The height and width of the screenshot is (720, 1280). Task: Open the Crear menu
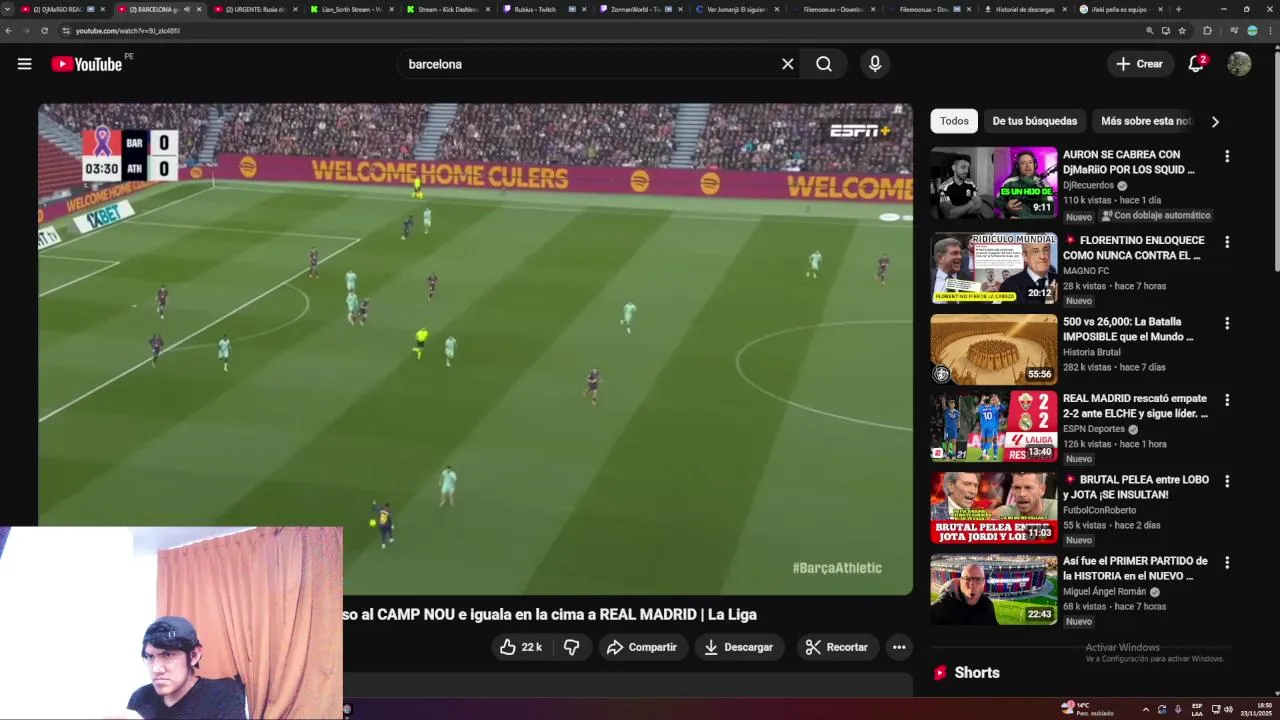tap(1140, 64)
